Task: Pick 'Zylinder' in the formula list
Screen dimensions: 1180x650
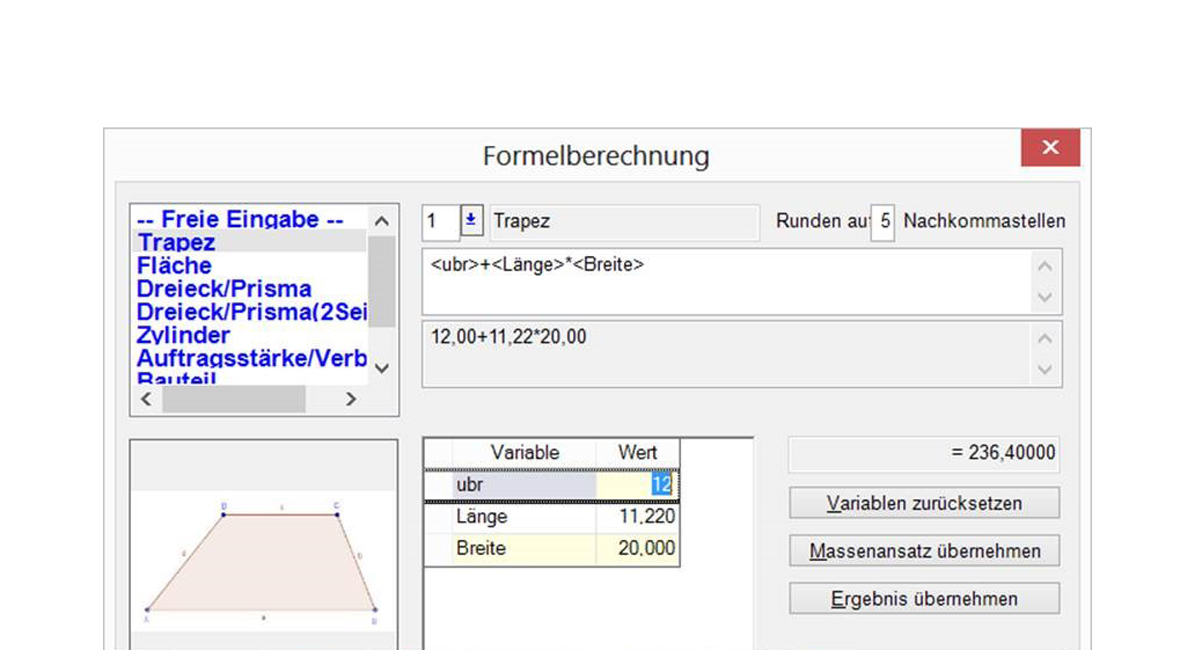Action: pyautogui.click(x=183, y=335)
